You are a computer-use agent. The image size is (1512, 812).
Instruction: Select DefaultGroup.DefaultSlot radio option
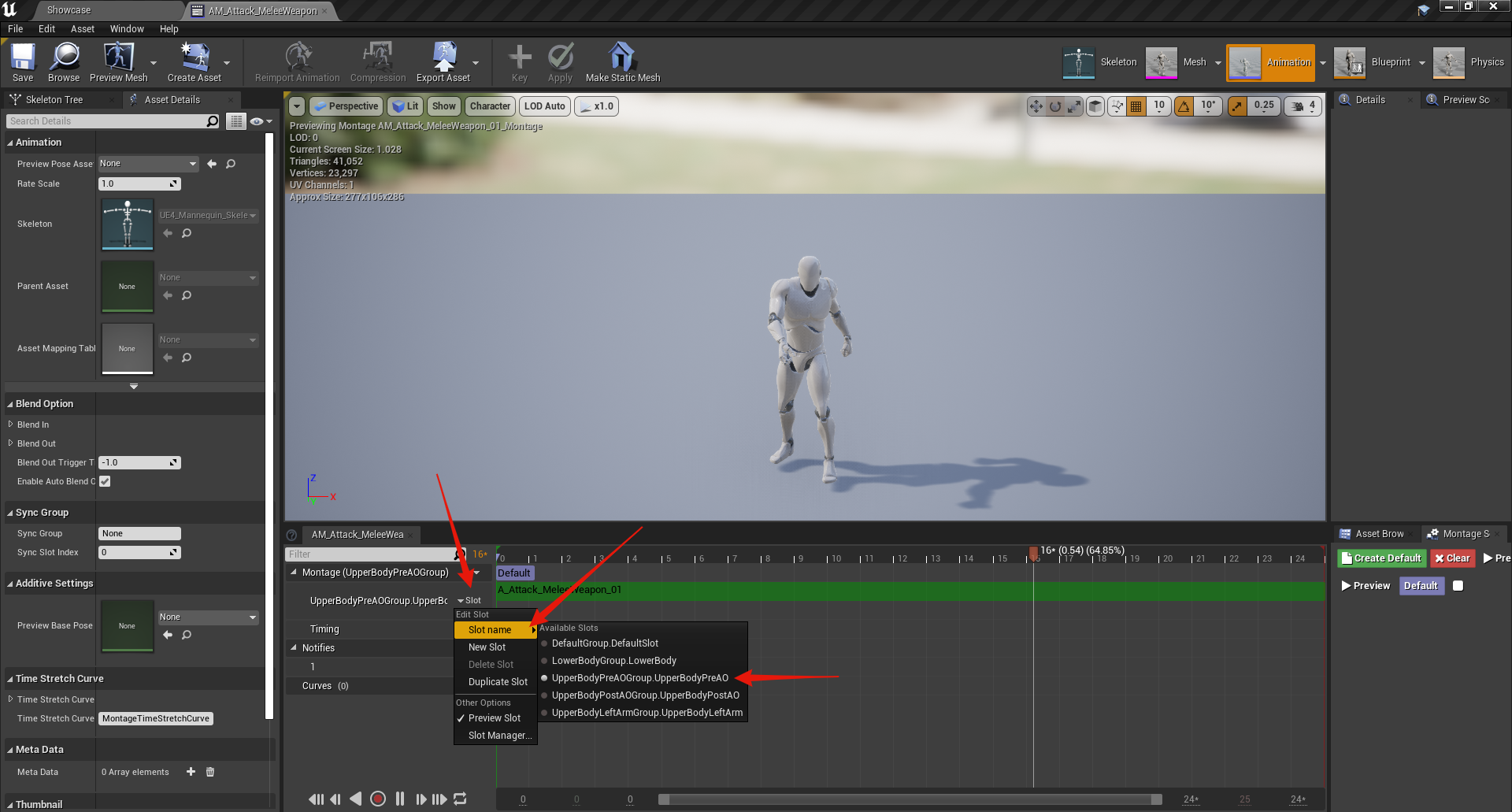coord(605,643)
